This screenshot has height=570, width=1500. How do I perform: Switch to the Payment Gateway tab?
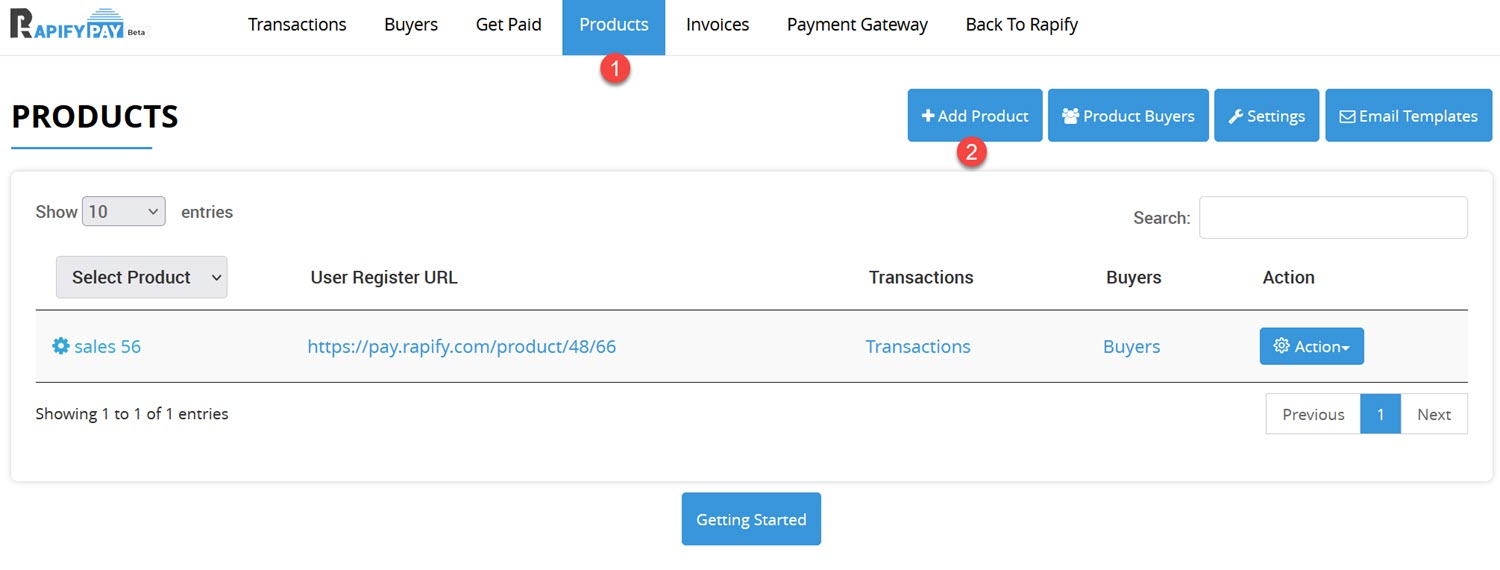coord(857,25)
